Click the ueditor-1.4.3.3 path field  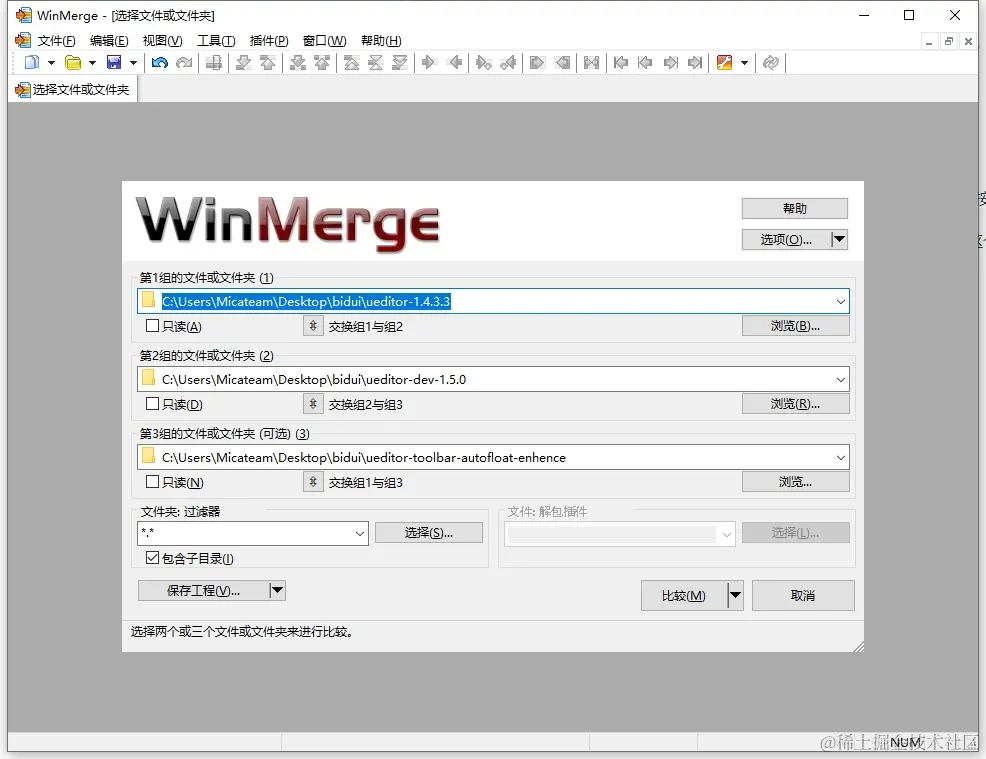click(x=493, y=301)
